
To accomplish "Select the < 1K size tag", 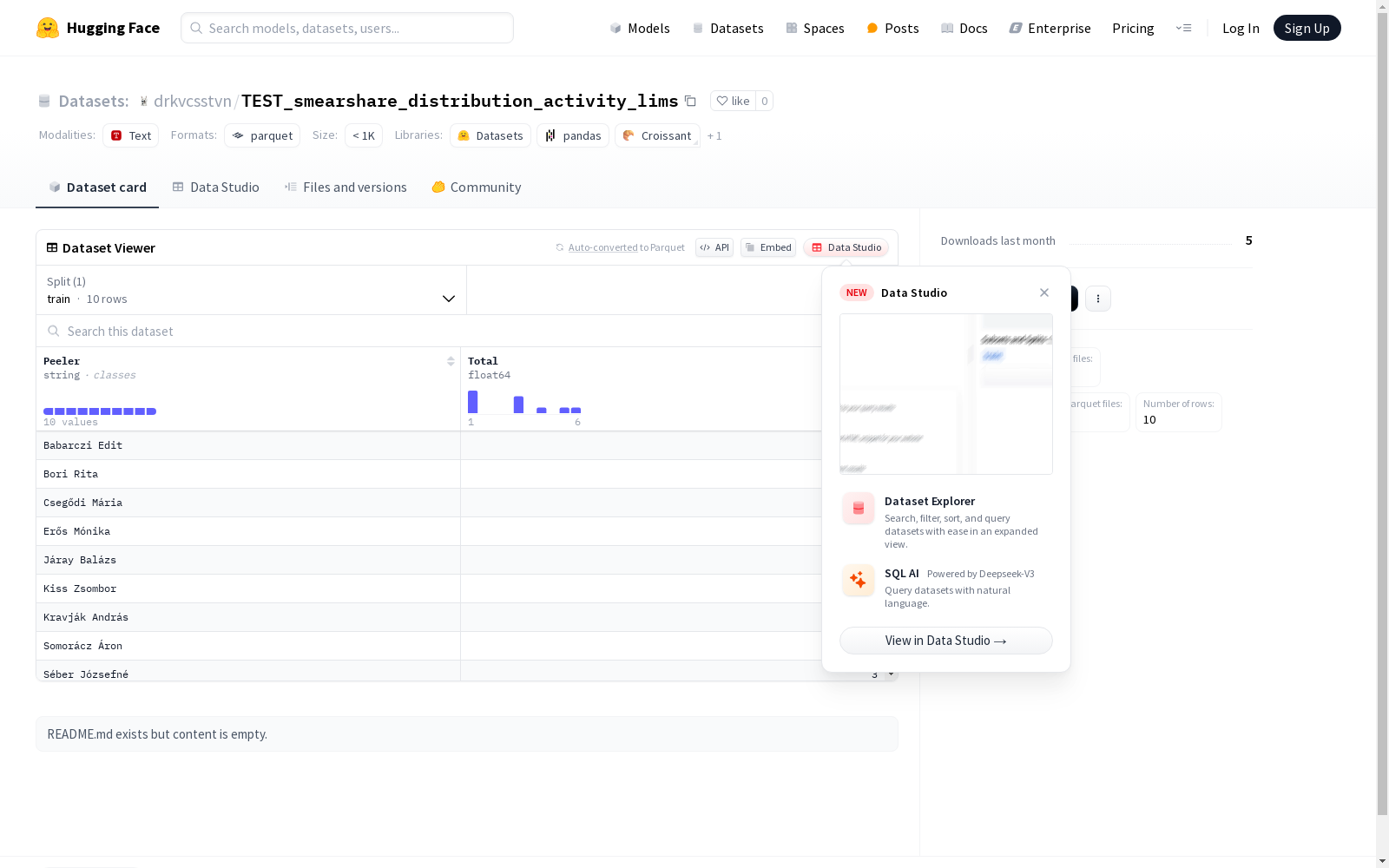I will (x=364, y=135).
